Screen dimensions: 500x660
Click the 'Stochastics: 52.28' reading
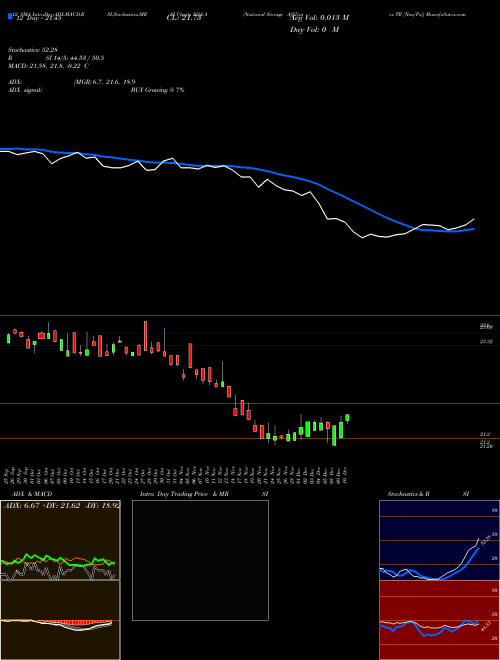pos(31,51)
